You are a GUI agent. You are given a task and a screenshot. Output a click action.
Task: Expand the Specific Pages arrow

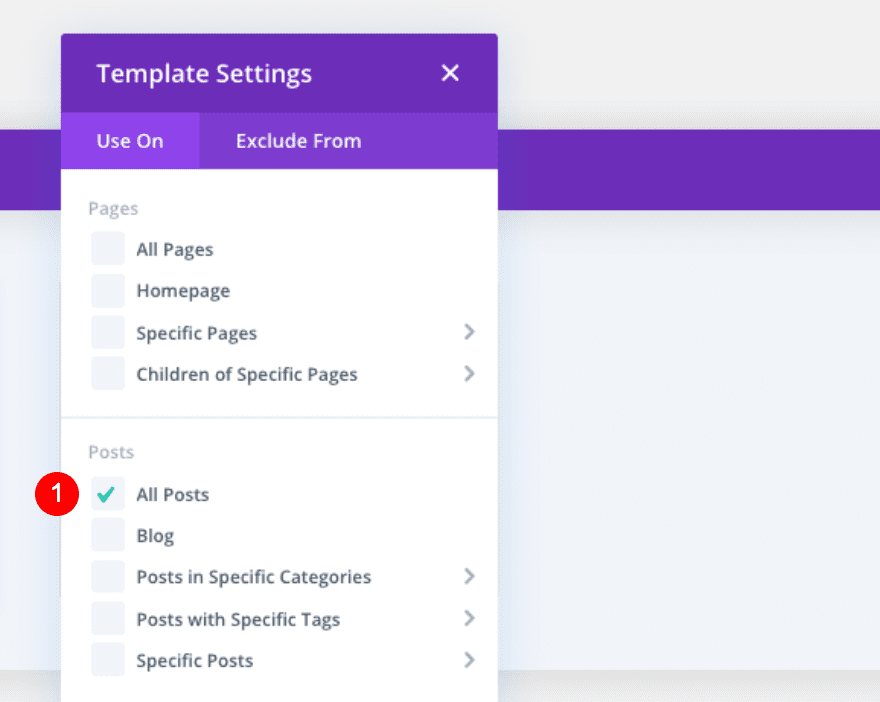click(x=469, y=332)
